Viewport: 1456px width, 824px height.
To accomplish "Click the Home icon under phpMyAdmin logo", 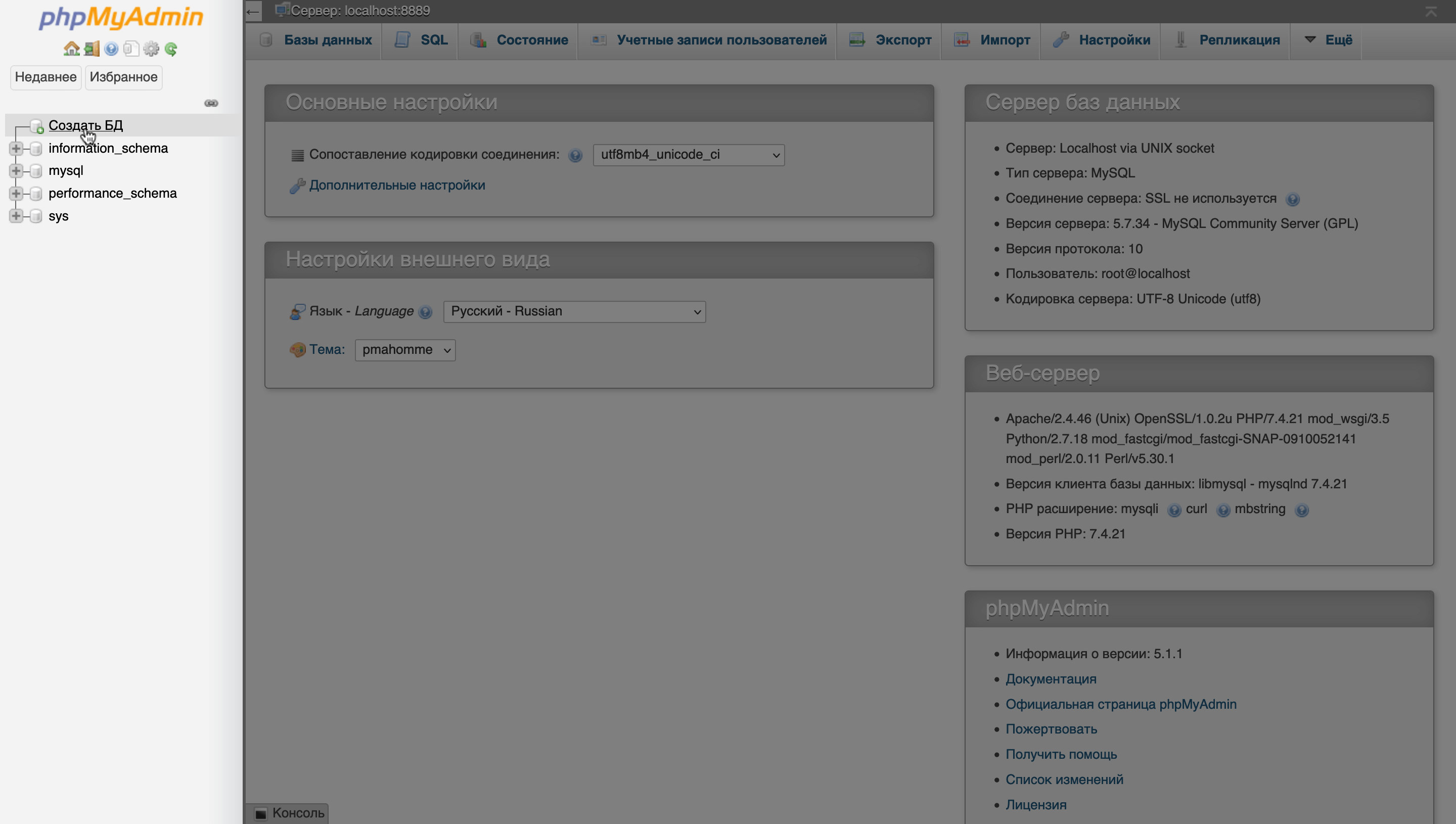I will point(71,49).
